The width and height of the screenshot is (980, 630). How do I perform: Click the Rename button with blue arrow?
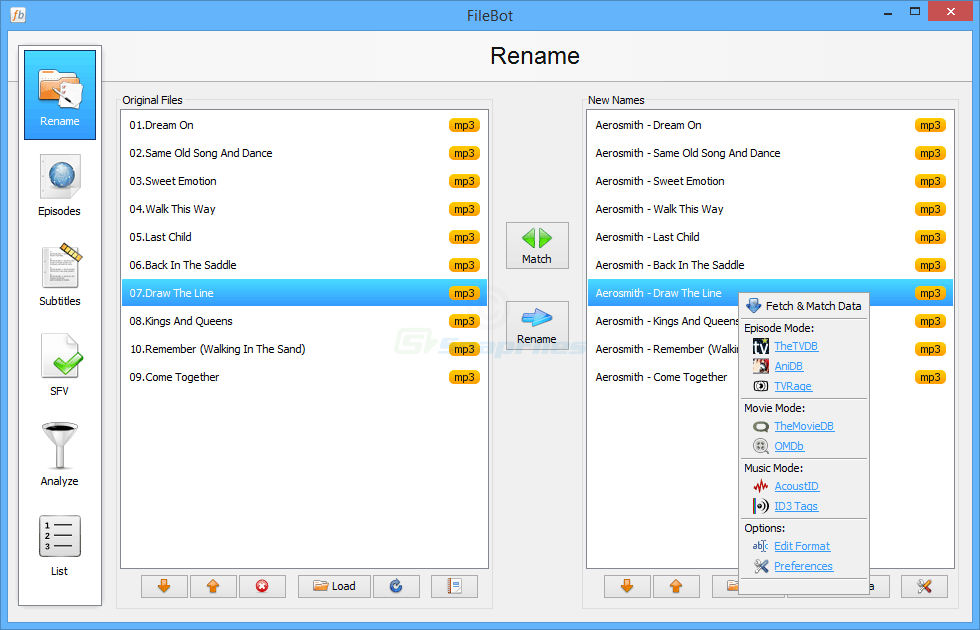pos(537,325)
